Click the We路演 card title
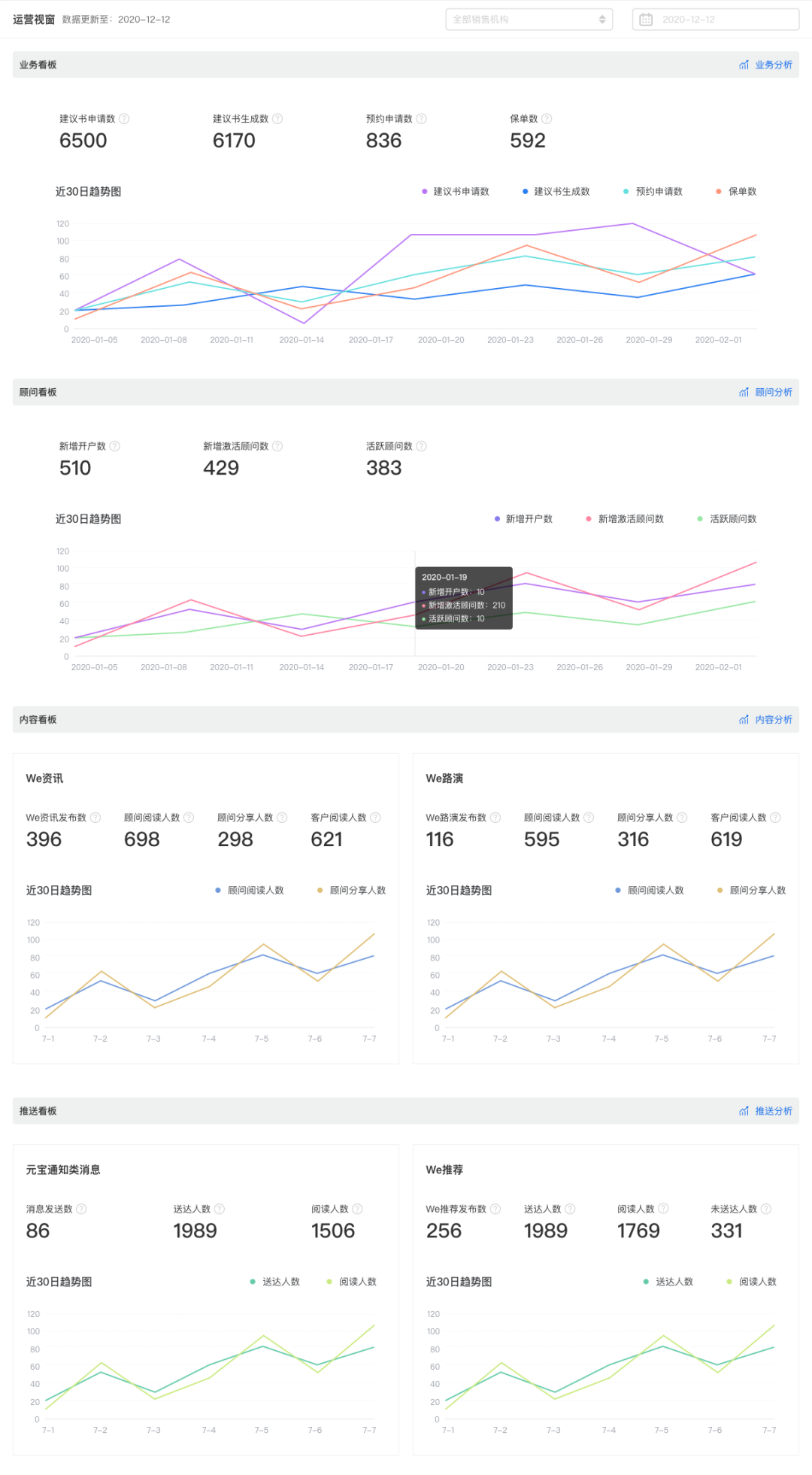 click(x=444, y=778)
